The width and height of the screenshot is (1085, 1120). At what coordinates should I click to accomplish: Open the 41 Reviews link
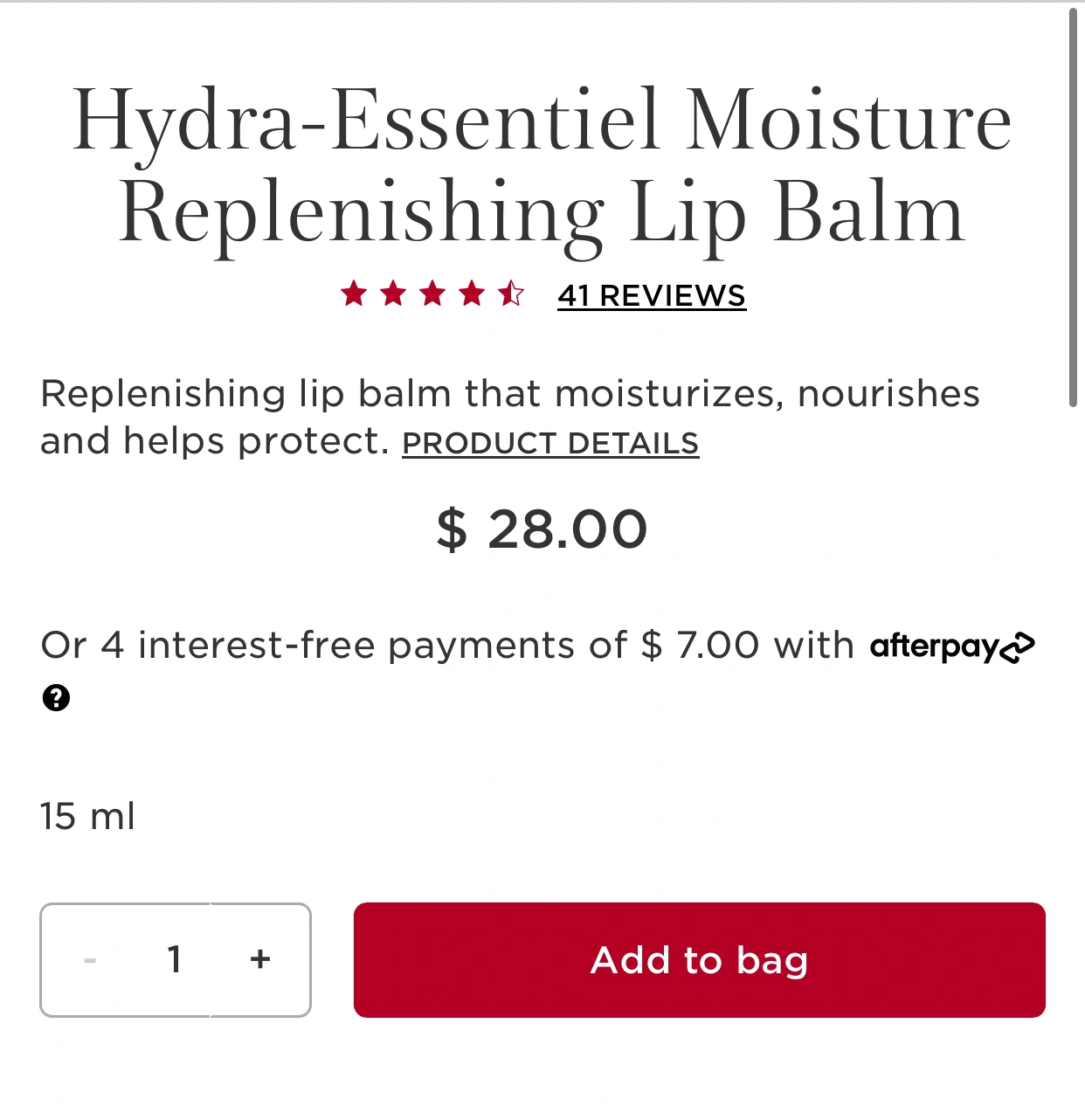coord(652,295)
